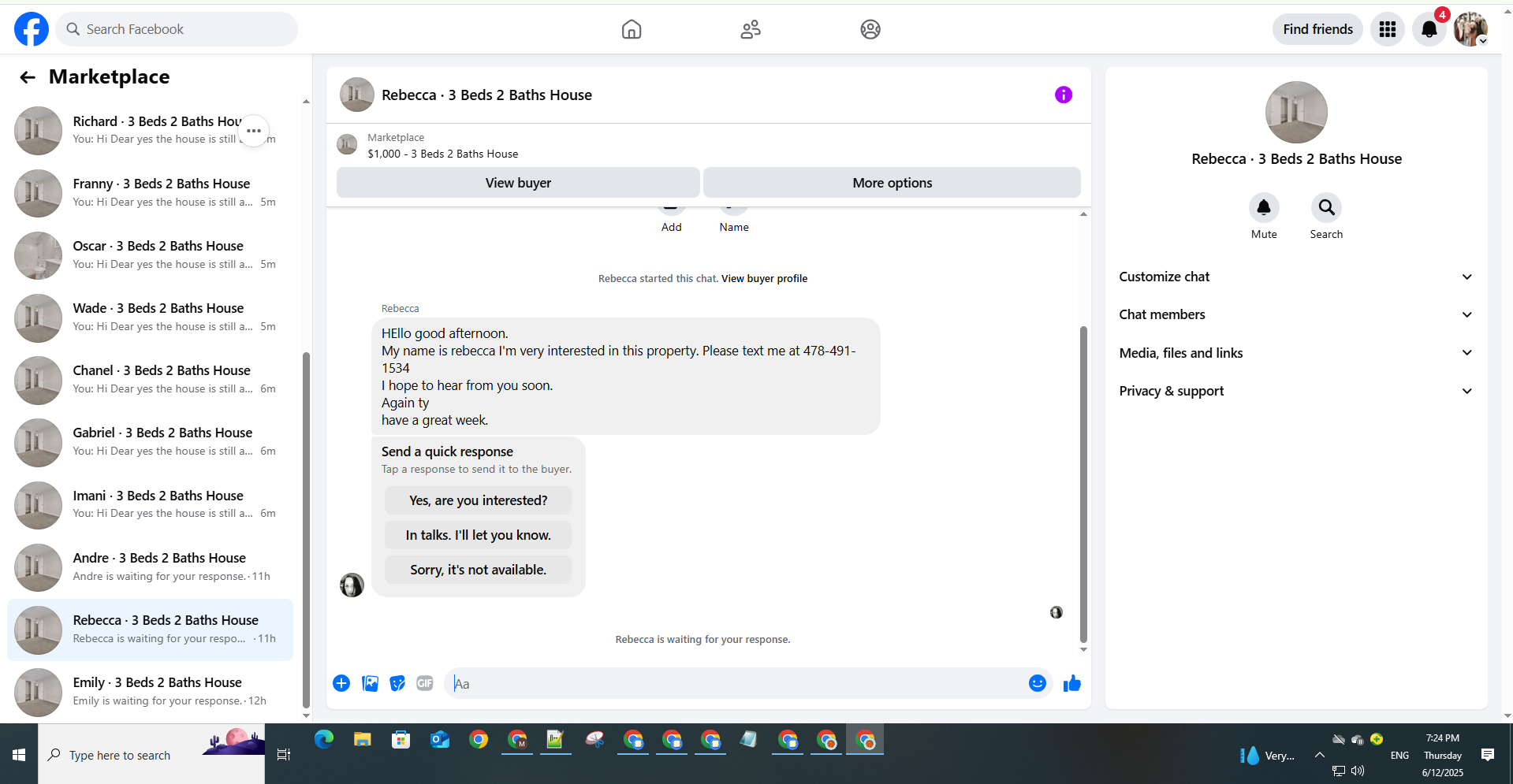Click Rebecca's large listing photo in details
This screenshot has height=784, width=1513.
point(1296,113)
